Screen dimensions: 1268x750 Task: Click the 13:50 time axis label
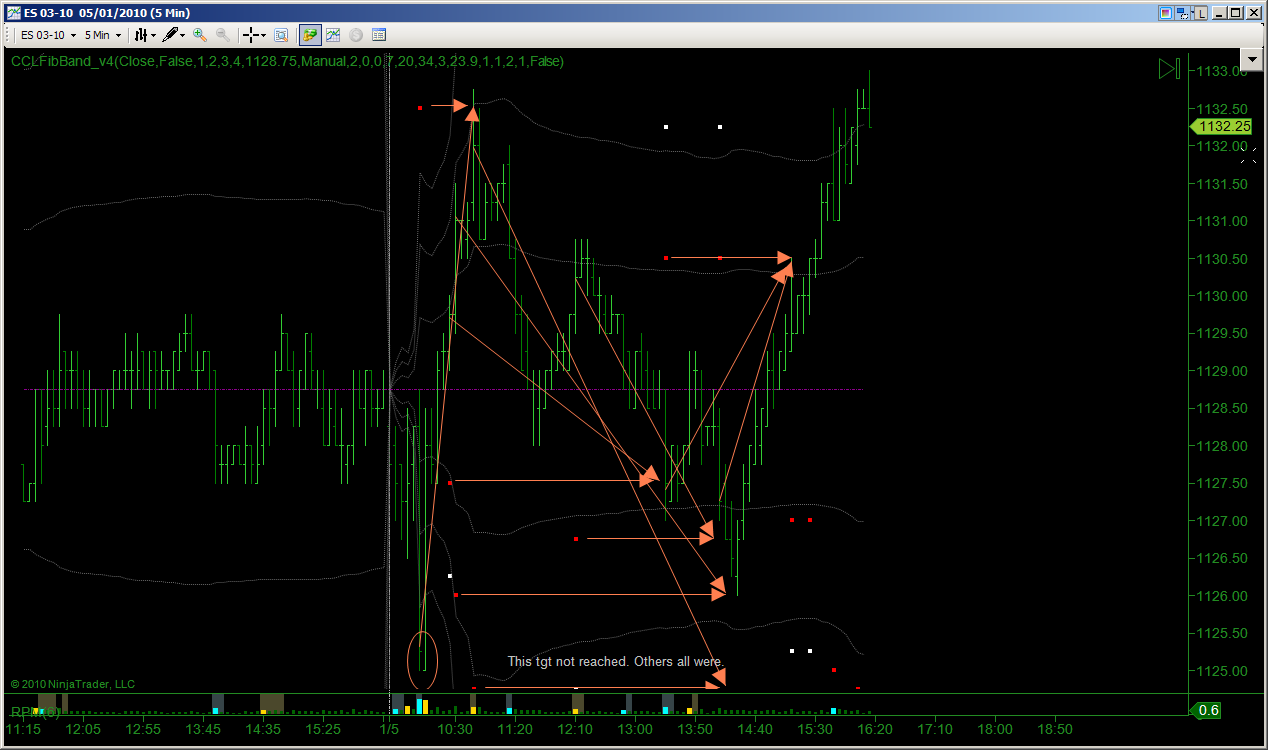pyautogui.click(x=695, y=730)
